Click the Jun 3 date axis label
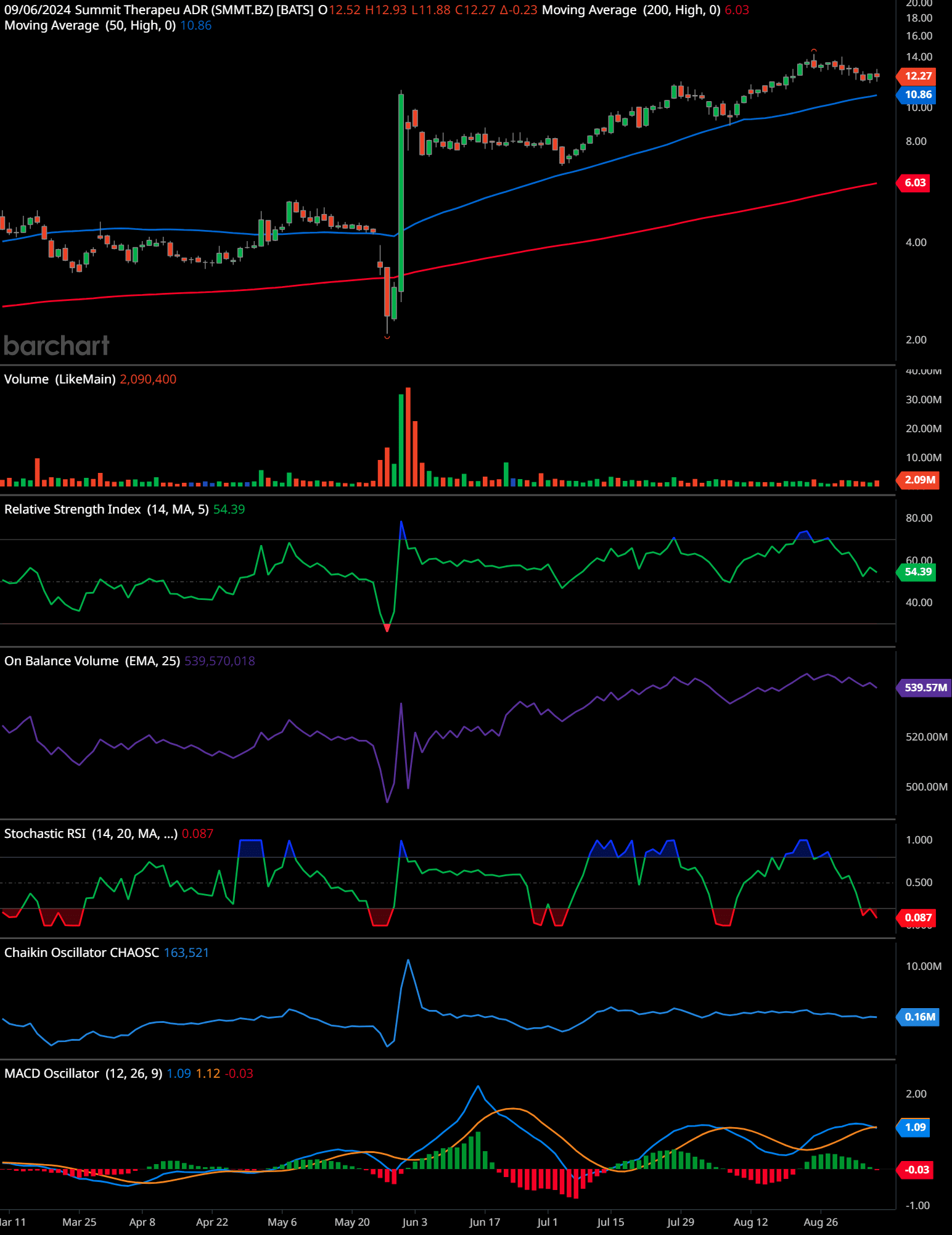This screenshot has width=952, height=1235. [x=415, y=1222]
